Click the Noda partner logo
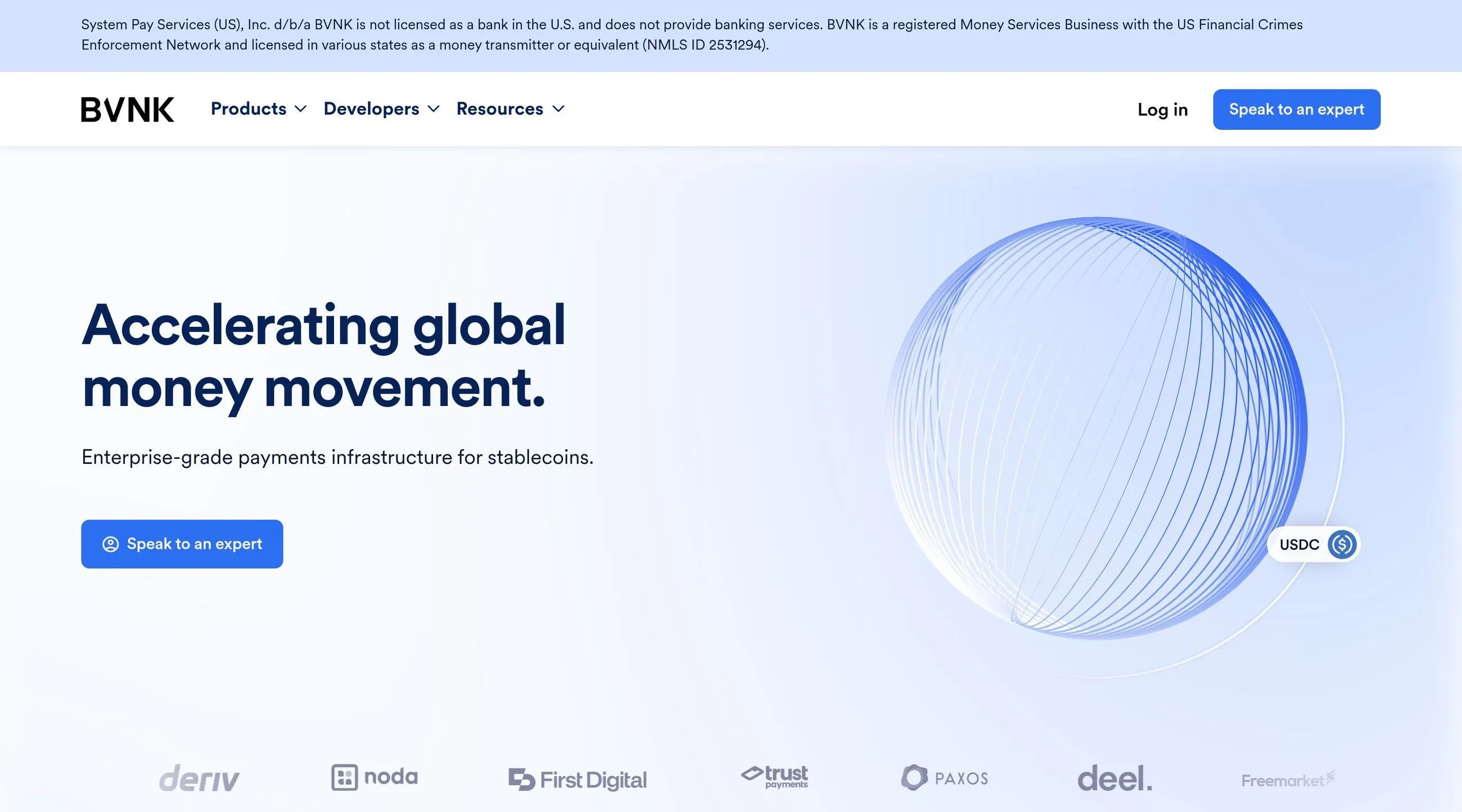The image size is (1462, 812). 374,777
